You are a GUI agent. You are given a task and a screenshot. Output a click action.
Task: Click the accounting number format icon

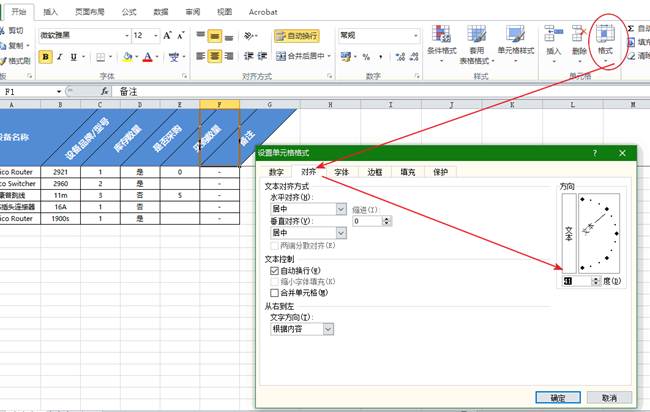click(x=345, y=56)
